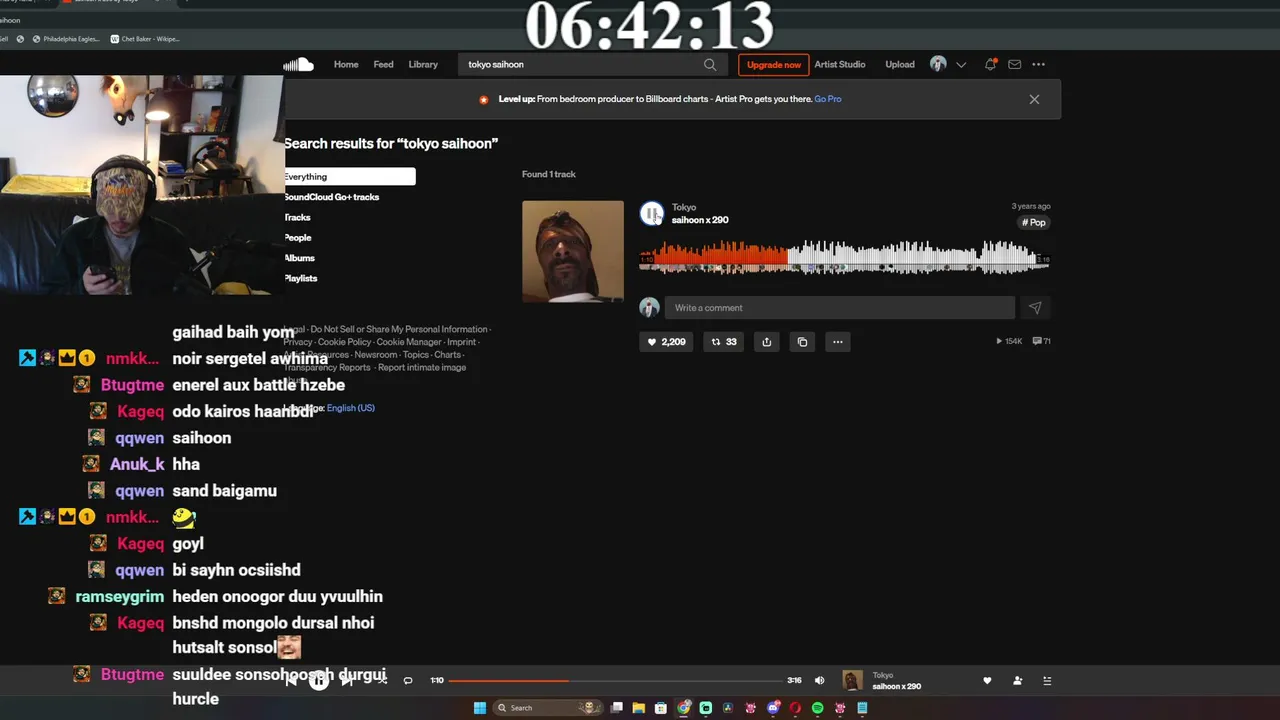Open Spotify from the taskbar
The image size is (1280, 720).
817,708
